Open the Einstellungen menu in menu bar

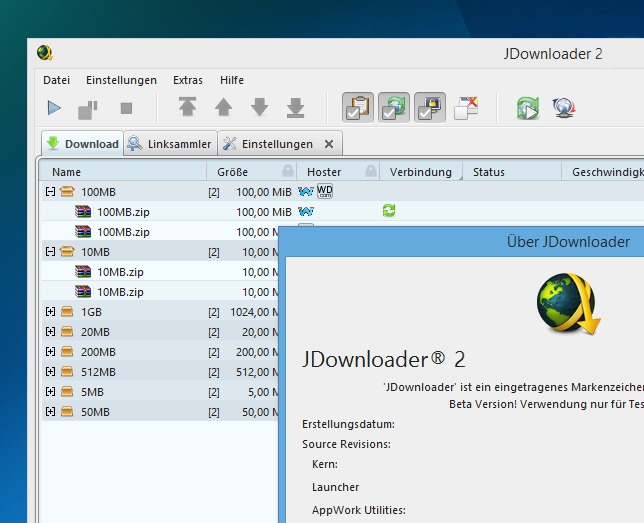(x=121, y=80)
